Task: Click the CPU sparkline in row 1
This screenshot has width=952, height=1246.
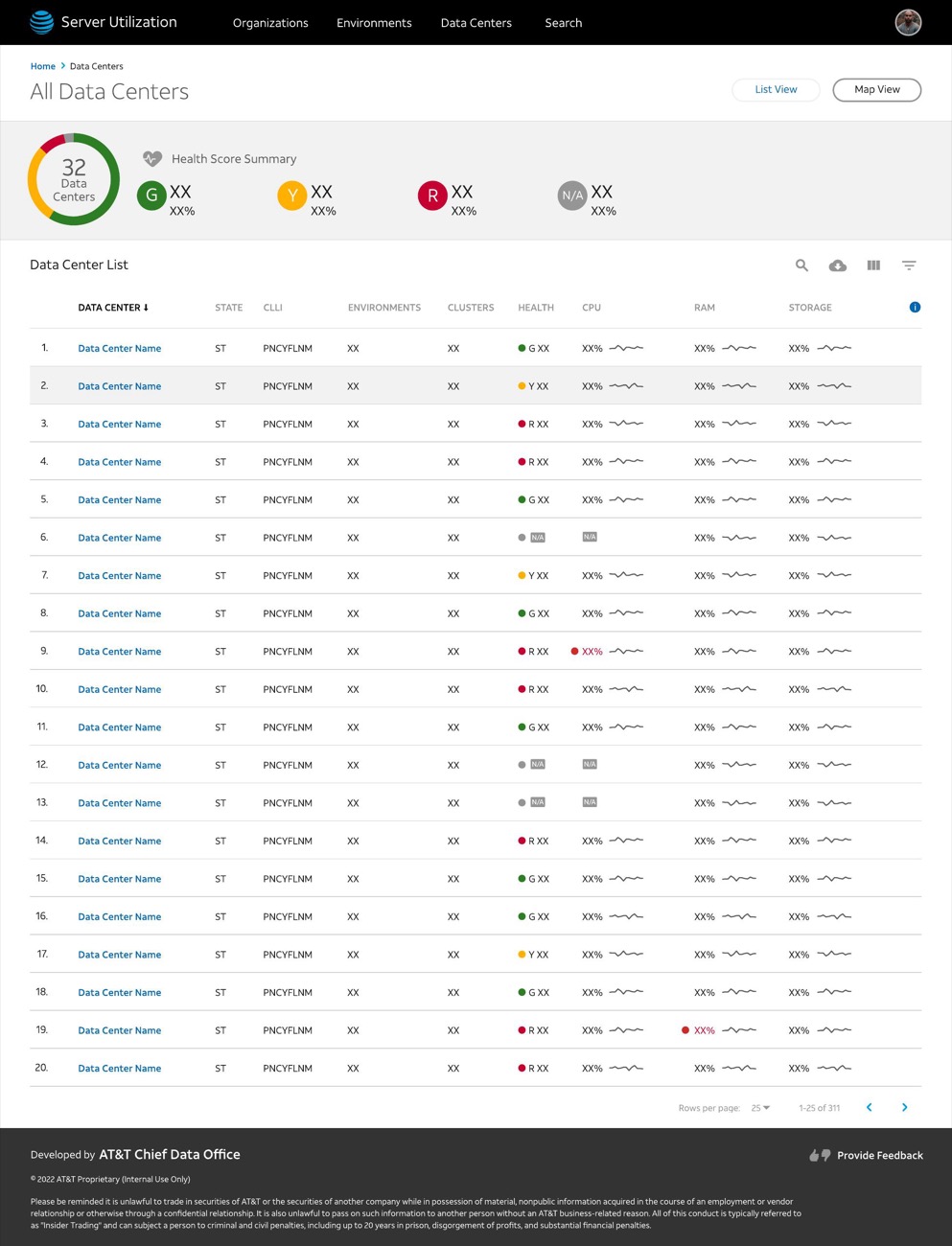Action: click(626, 348)
